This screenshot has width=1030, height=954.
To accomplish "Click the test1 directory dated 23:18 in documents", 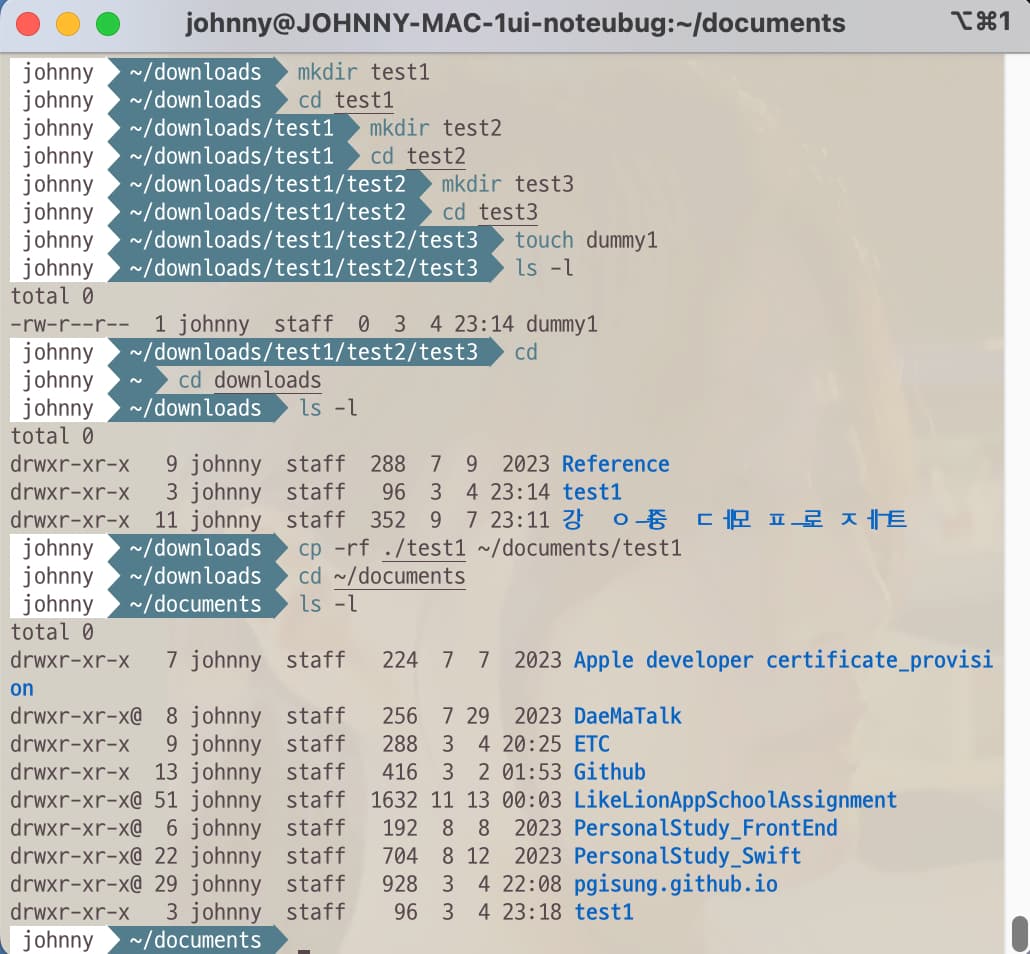I will (x=604, y=912).
